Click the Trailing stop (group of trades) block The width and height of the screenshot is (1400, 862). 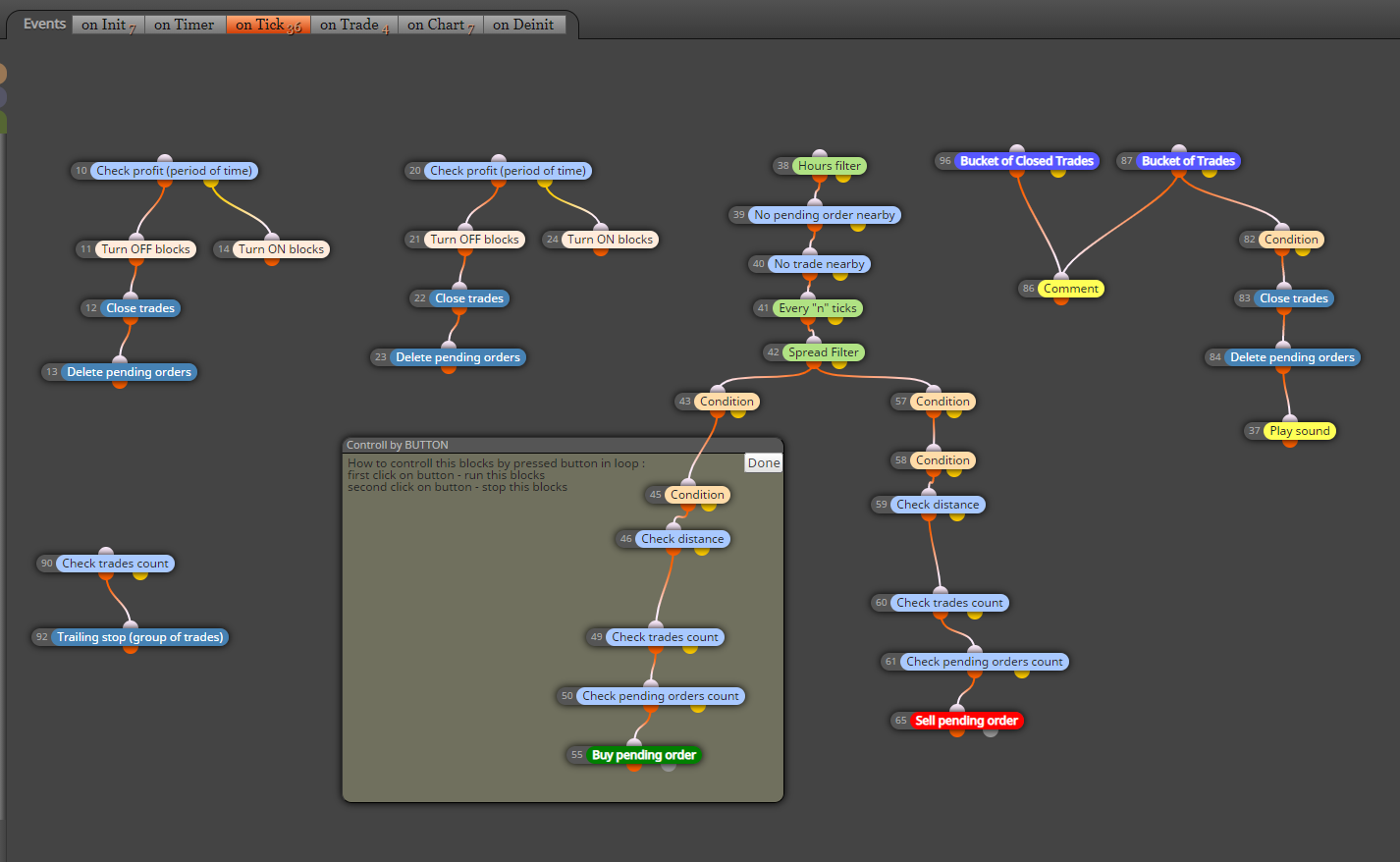[x=139, y=637]
